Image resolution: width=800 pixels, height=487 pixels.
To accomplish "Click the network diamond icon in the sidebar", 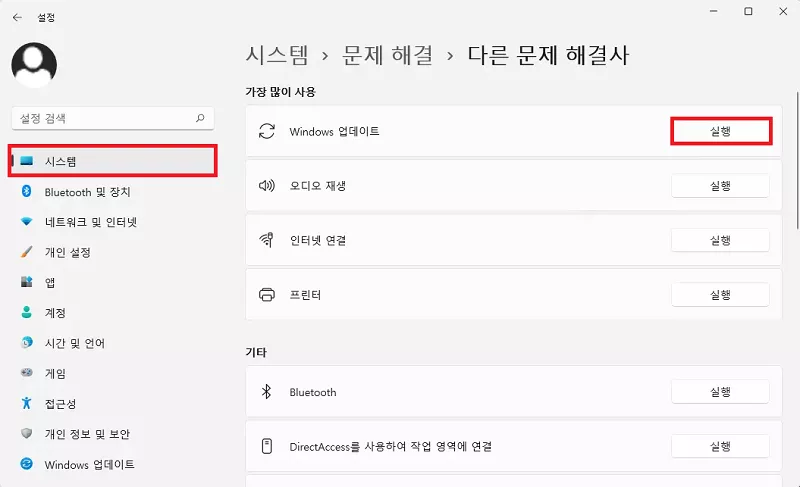I will [27, 221].
